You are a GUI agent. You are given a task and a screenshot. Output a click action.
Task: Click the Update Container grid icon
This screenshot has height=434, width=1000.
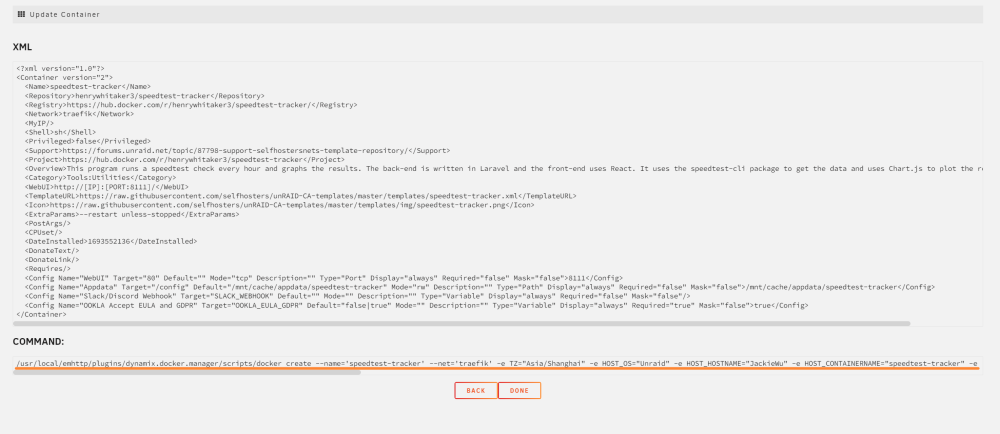pyautogui.click(x=21, y=14)
